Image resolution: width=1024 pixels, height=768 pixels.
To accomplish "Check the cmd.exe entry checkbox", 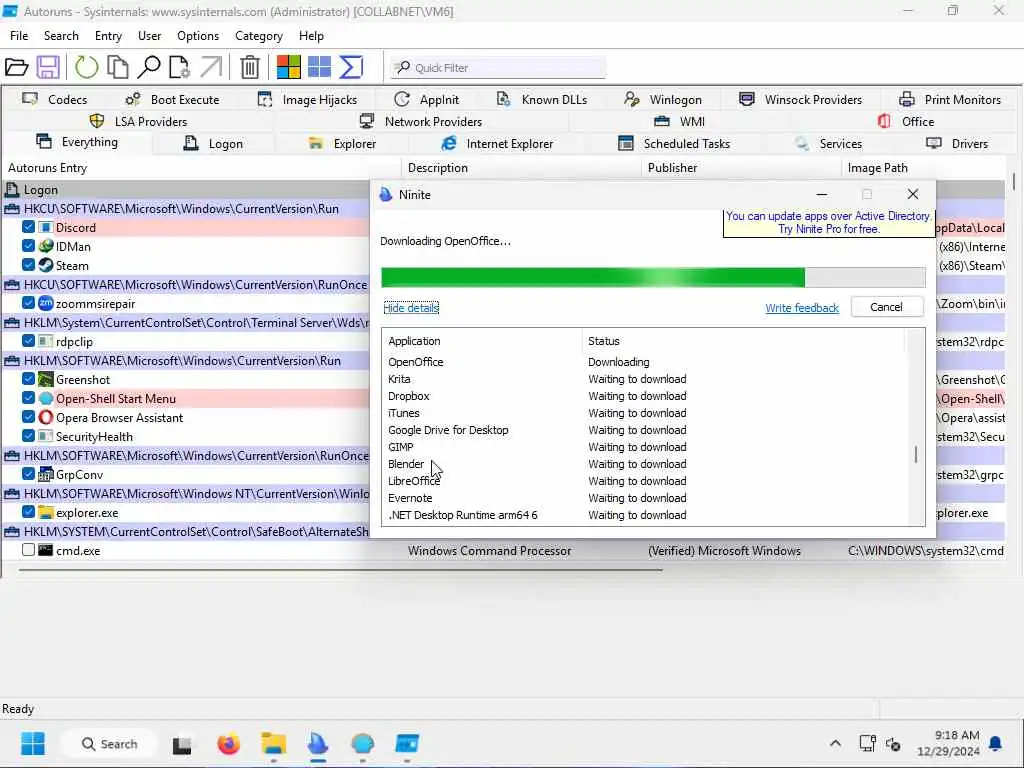I will pyautogui.click(x=28, y=551).
